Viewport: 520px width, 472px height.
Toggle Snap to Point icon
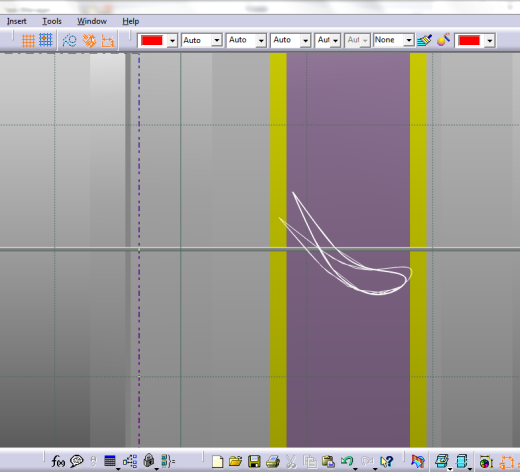(46, 40)
